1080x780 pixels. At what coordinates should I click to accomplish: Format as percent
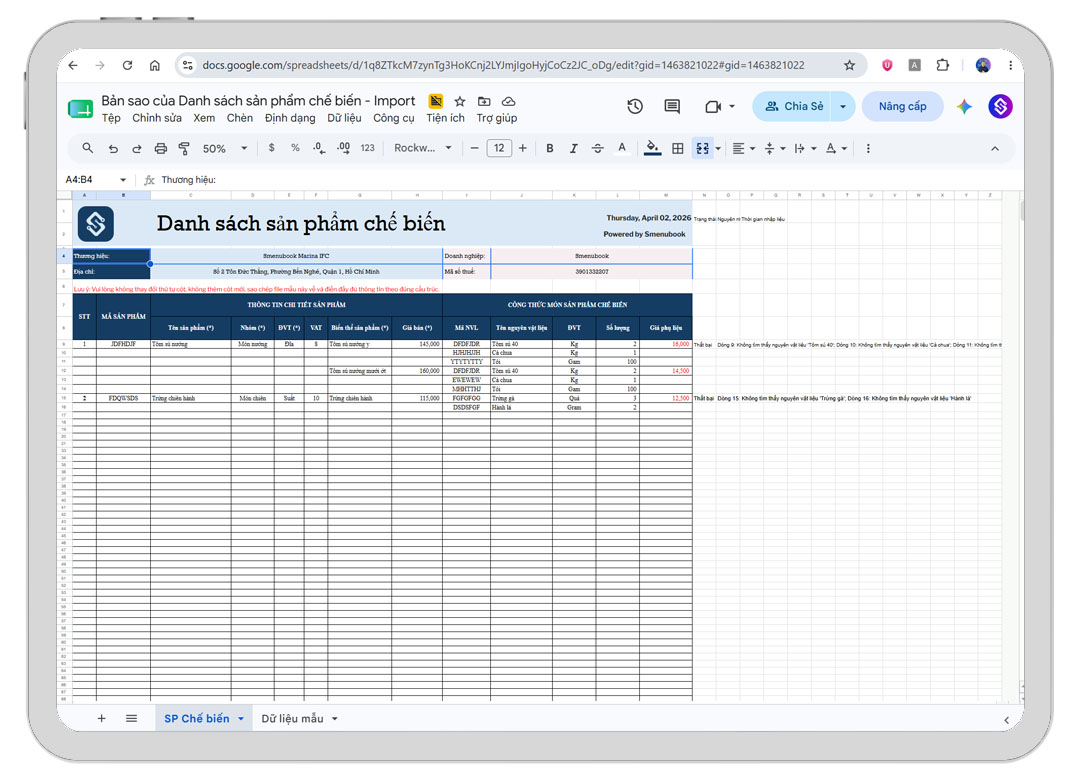click(295, 148)
